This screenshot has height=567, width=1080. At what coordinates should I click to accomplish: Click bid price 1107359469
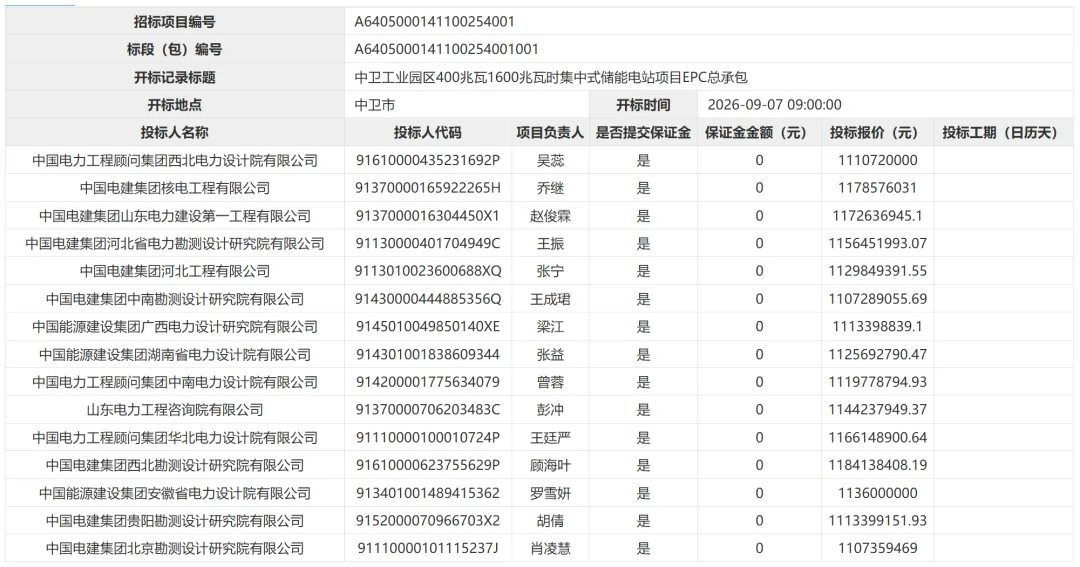click(878, 548)
